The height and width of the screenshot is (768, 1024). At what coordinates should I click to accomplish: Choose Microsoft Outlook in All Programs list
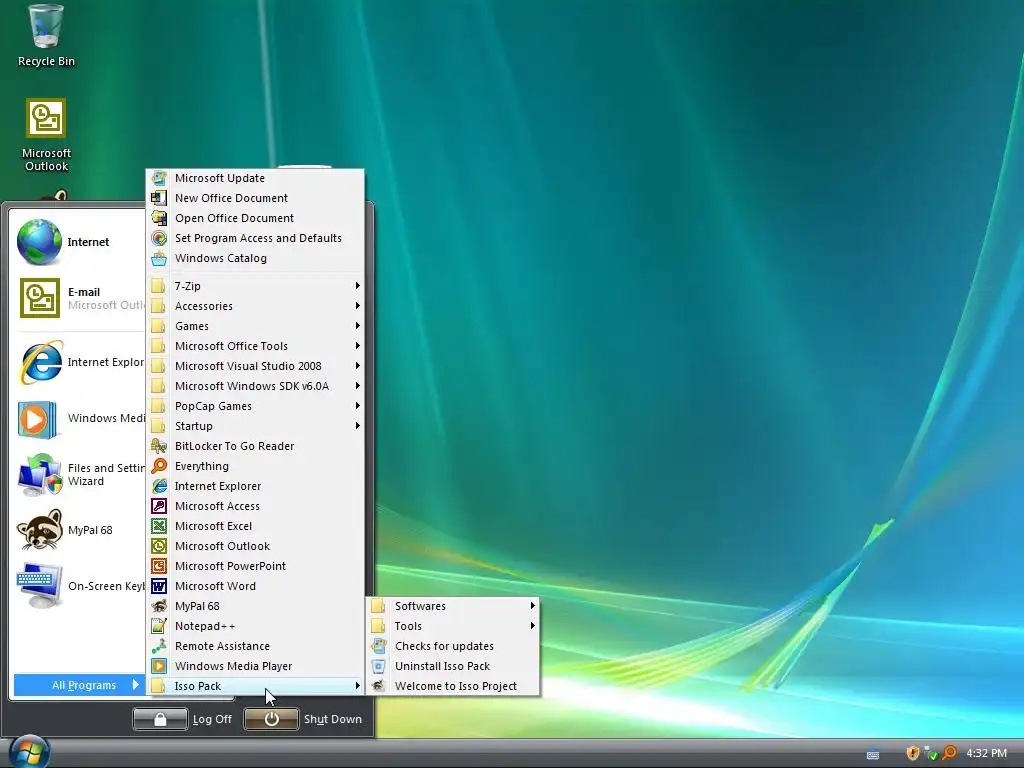[x=255, y=546]
